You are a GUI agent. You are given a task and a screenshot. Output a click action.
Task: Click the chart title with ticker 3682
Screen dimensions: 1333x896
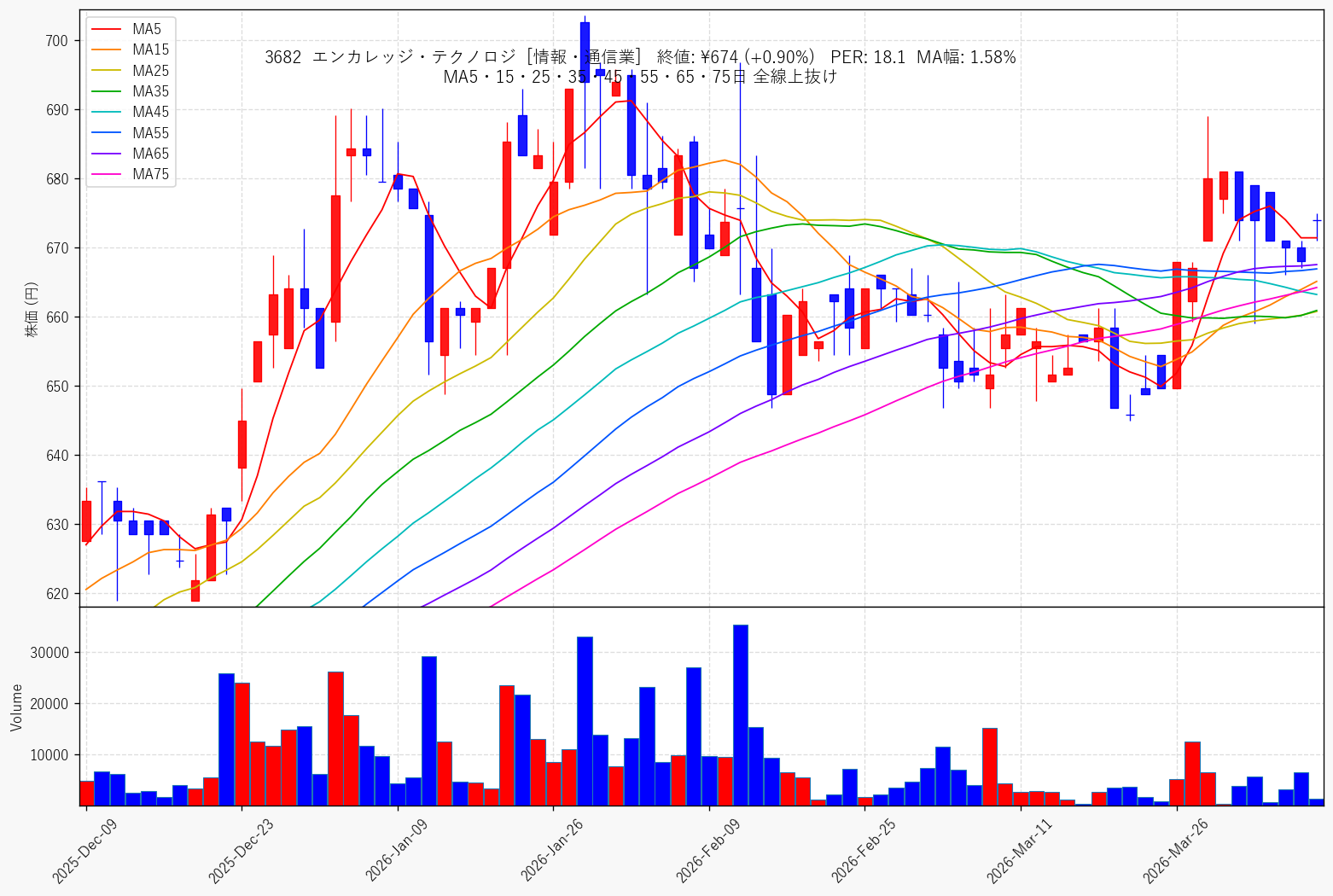click(640, 57)
